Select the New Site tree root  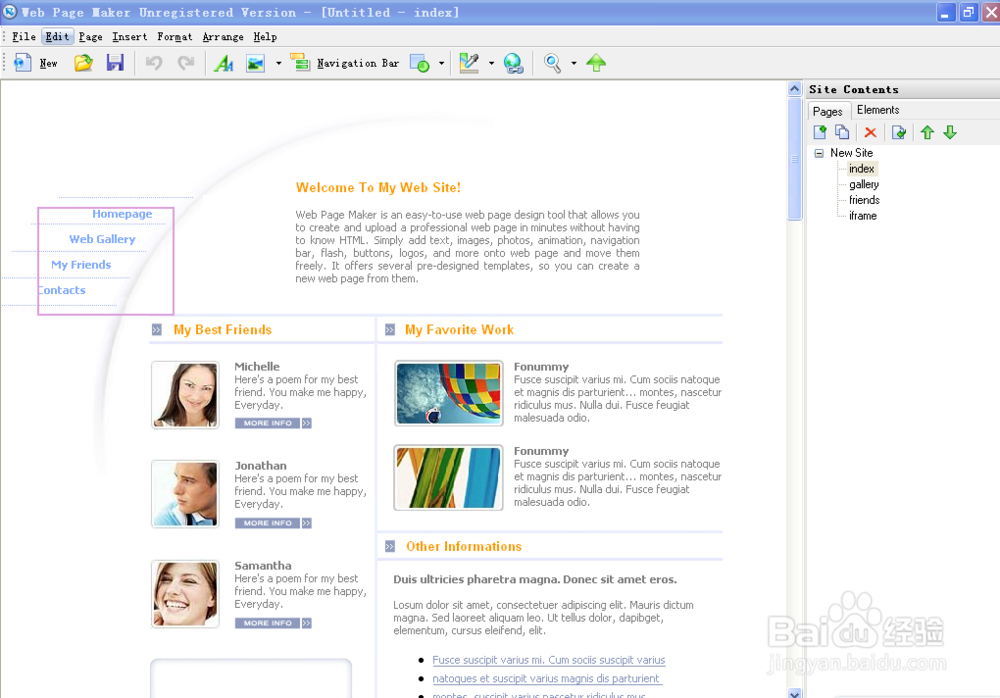pos(851,153)
